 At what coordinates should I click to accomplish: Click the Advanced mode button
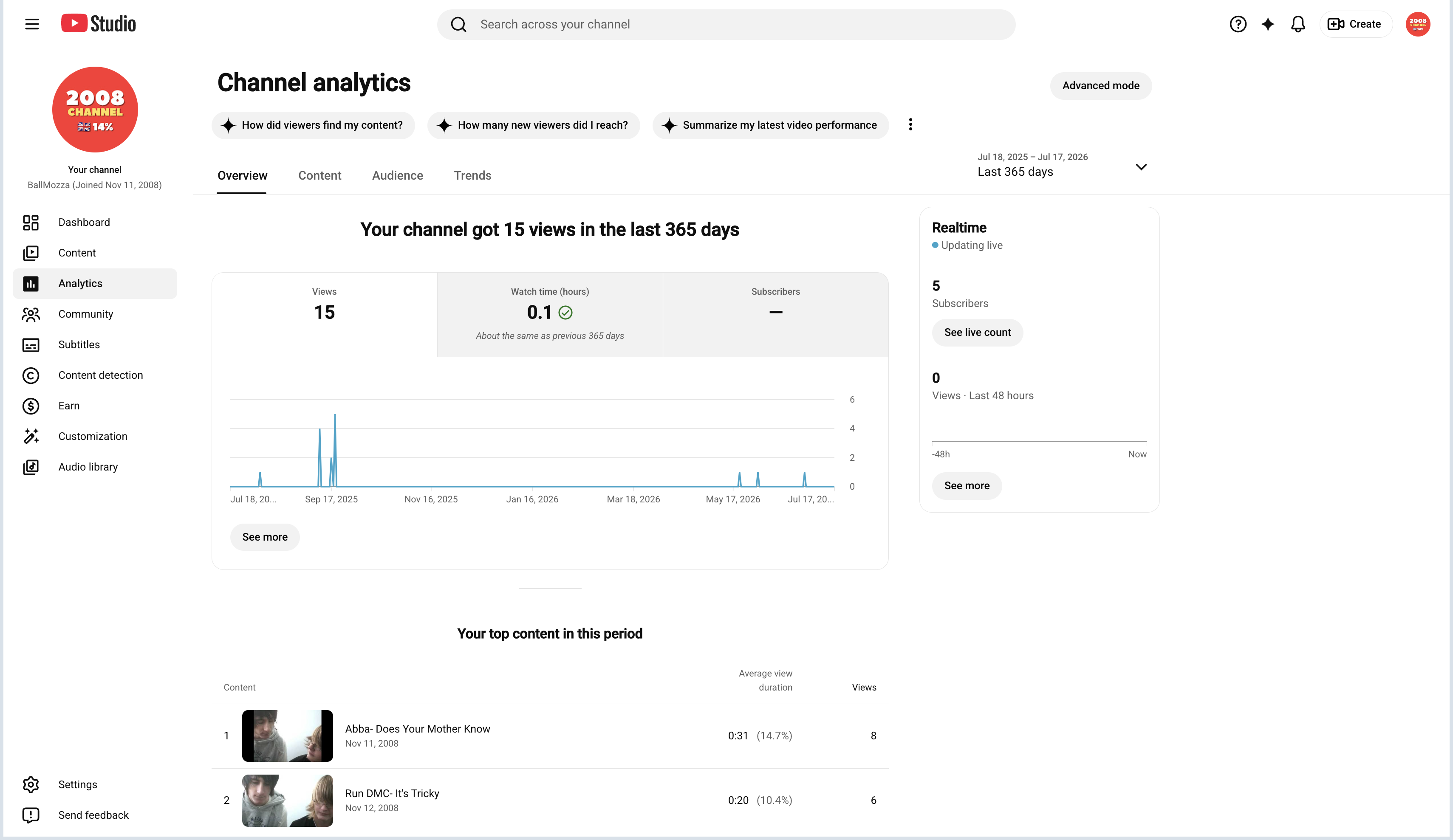tap(1100, 86)
